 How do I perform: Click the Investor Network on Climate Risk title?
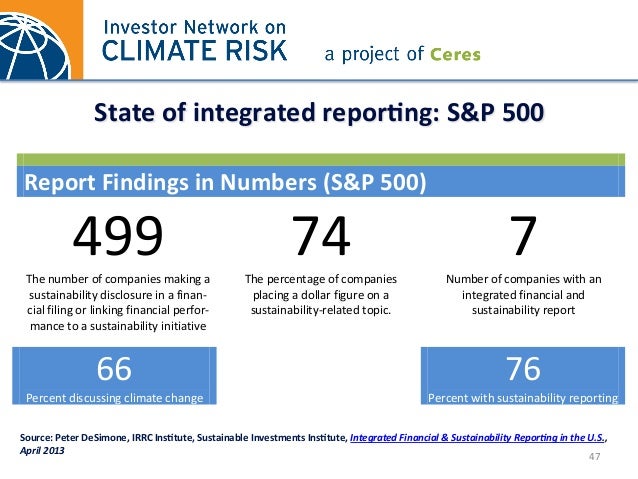[x=194, y=41]
